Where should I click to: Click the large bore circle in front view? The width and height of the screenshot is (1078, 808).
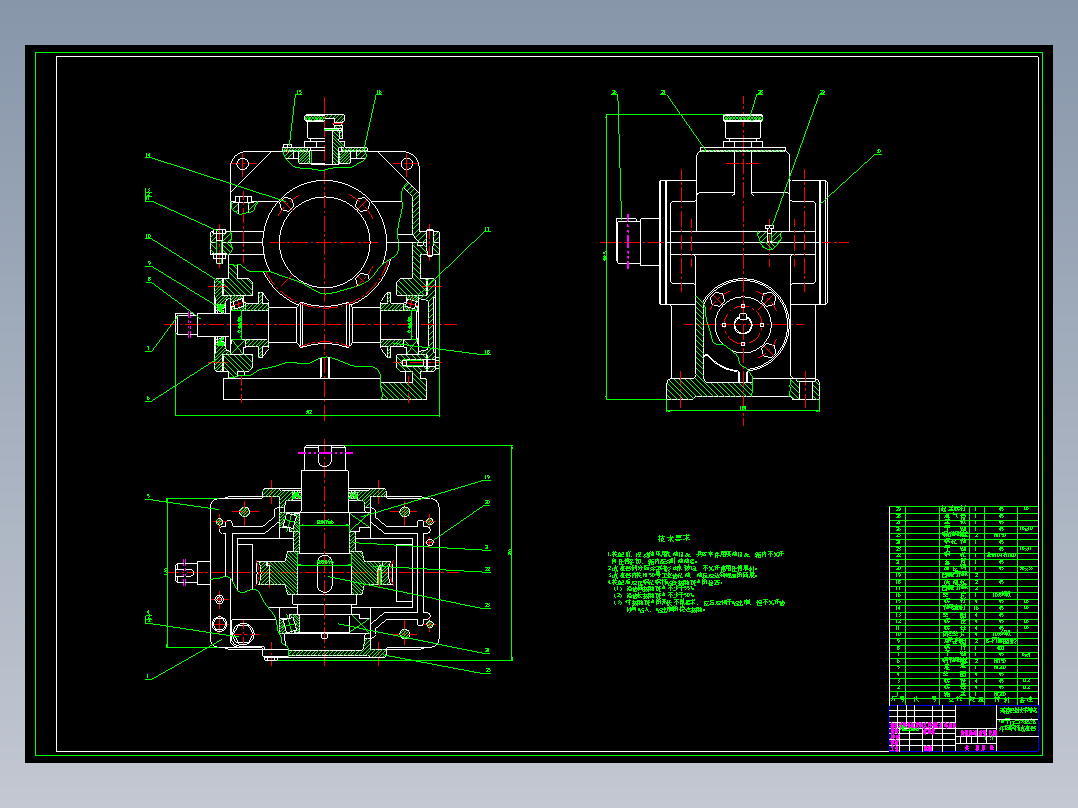(x=324, y=242)
